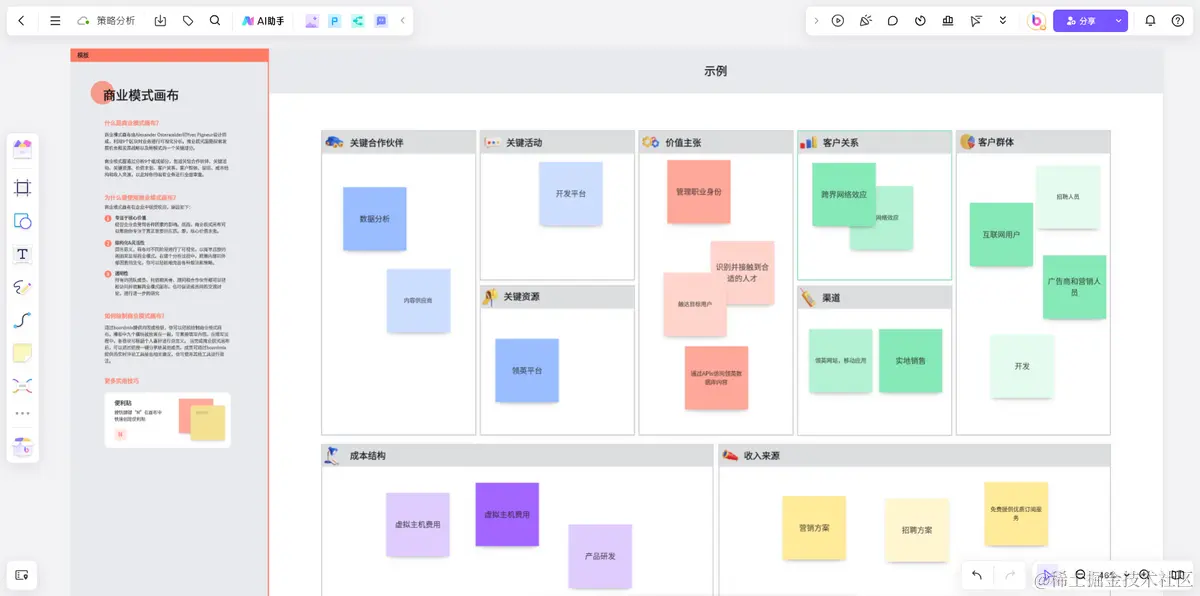Select the connector line tool

click(20, 320)
